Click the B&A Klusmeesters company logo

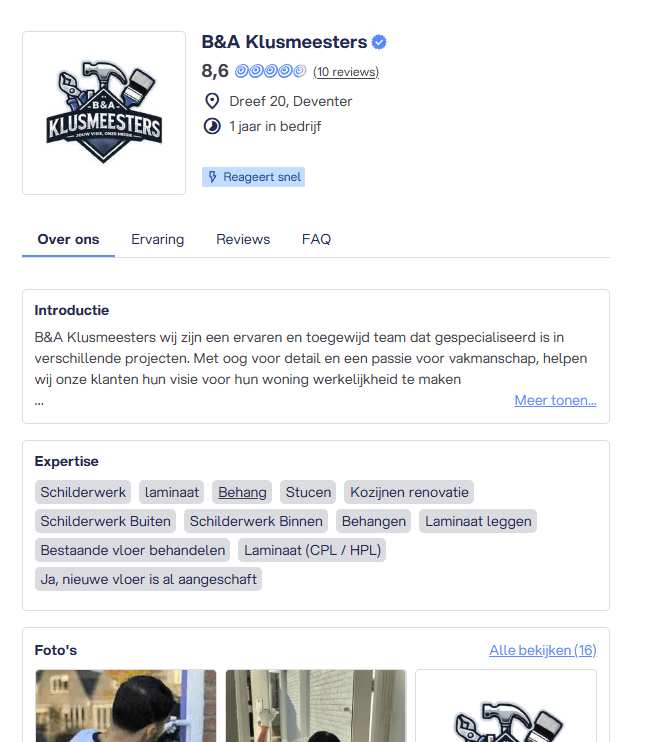pos(104,113)
